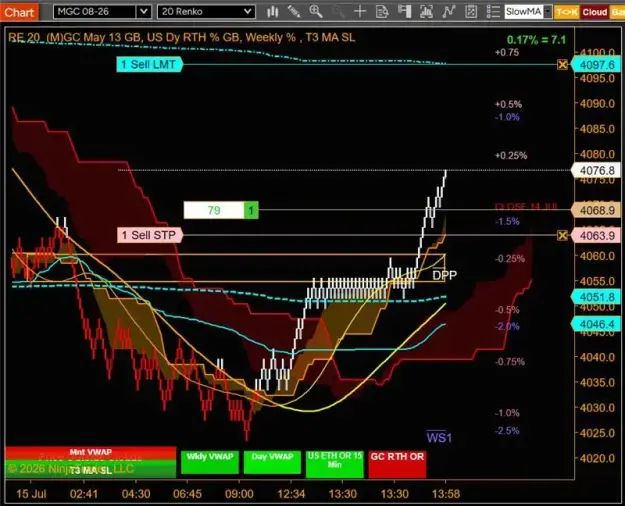Screen dimensions: 625x506
Task: Click the Day VWAP green box
Action: [272, 462]
